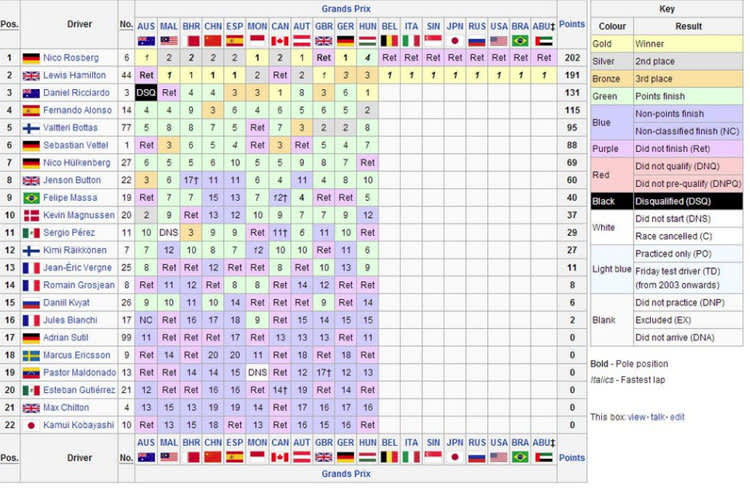Click the Gold colour cell in the key
Viewport: 750px width, 500px height.
click(610, 44)
